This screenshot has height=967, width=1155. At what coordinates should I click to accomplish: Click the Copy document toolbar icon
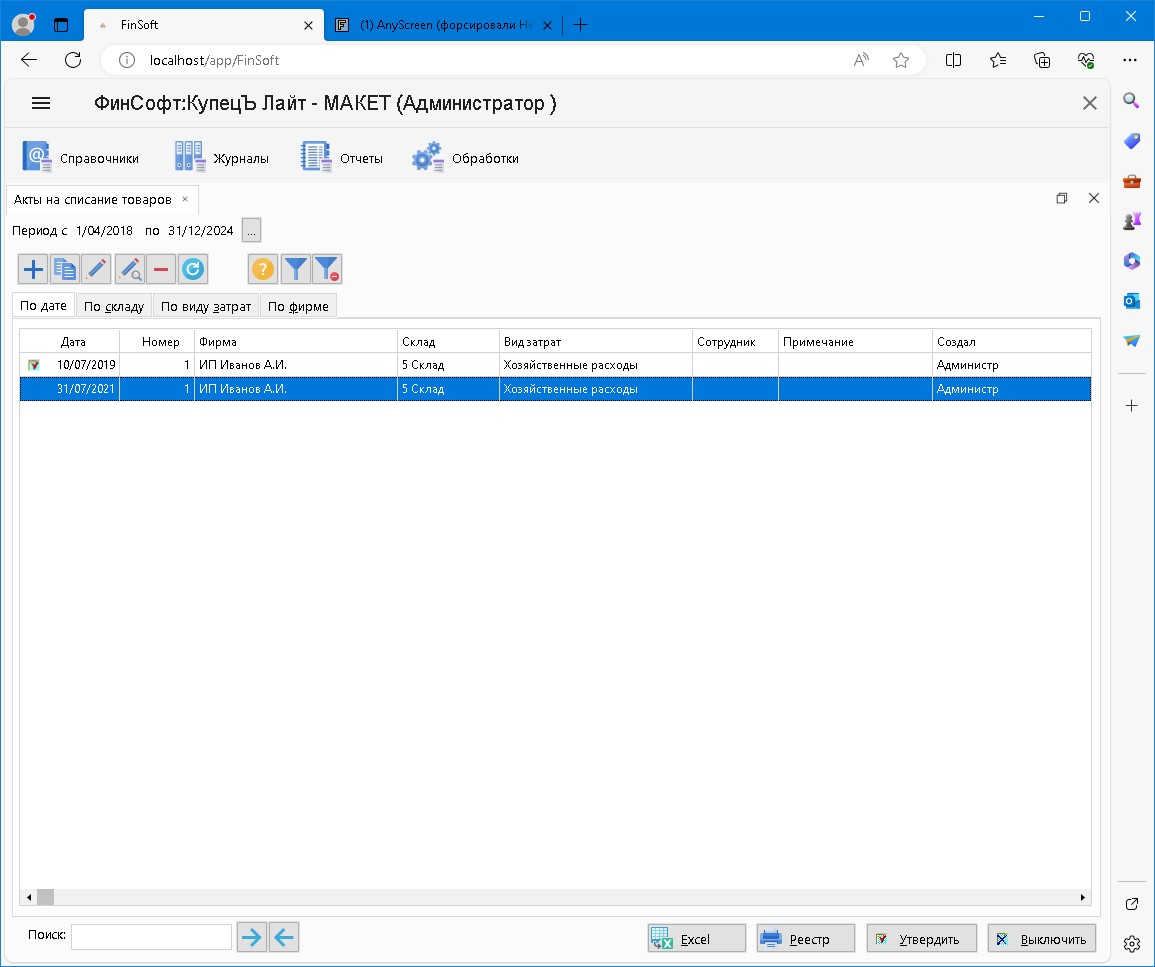click(65, 268)
